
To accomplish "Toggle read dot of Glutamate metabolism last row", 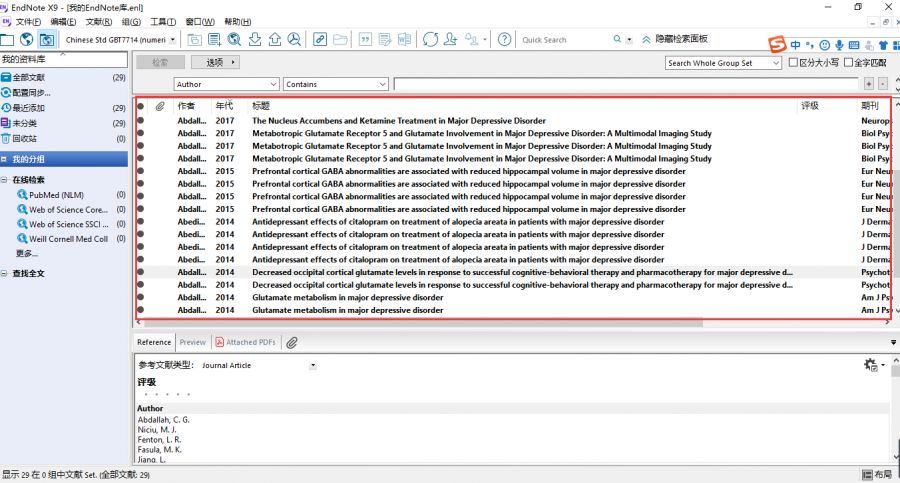I will (141, 310).
